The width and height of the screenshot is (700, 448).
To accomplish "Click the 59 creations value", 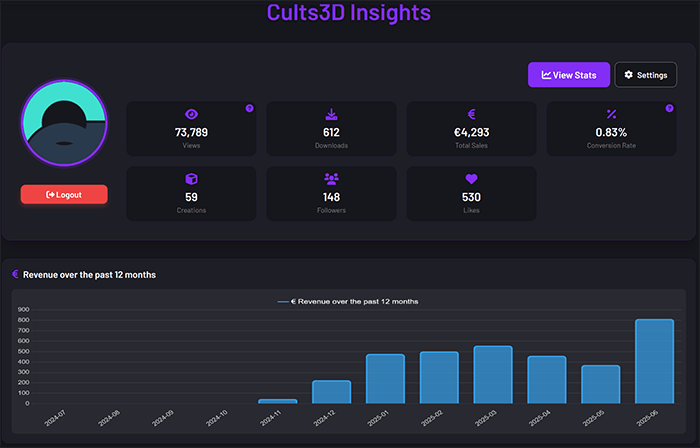I will [192, 197].
